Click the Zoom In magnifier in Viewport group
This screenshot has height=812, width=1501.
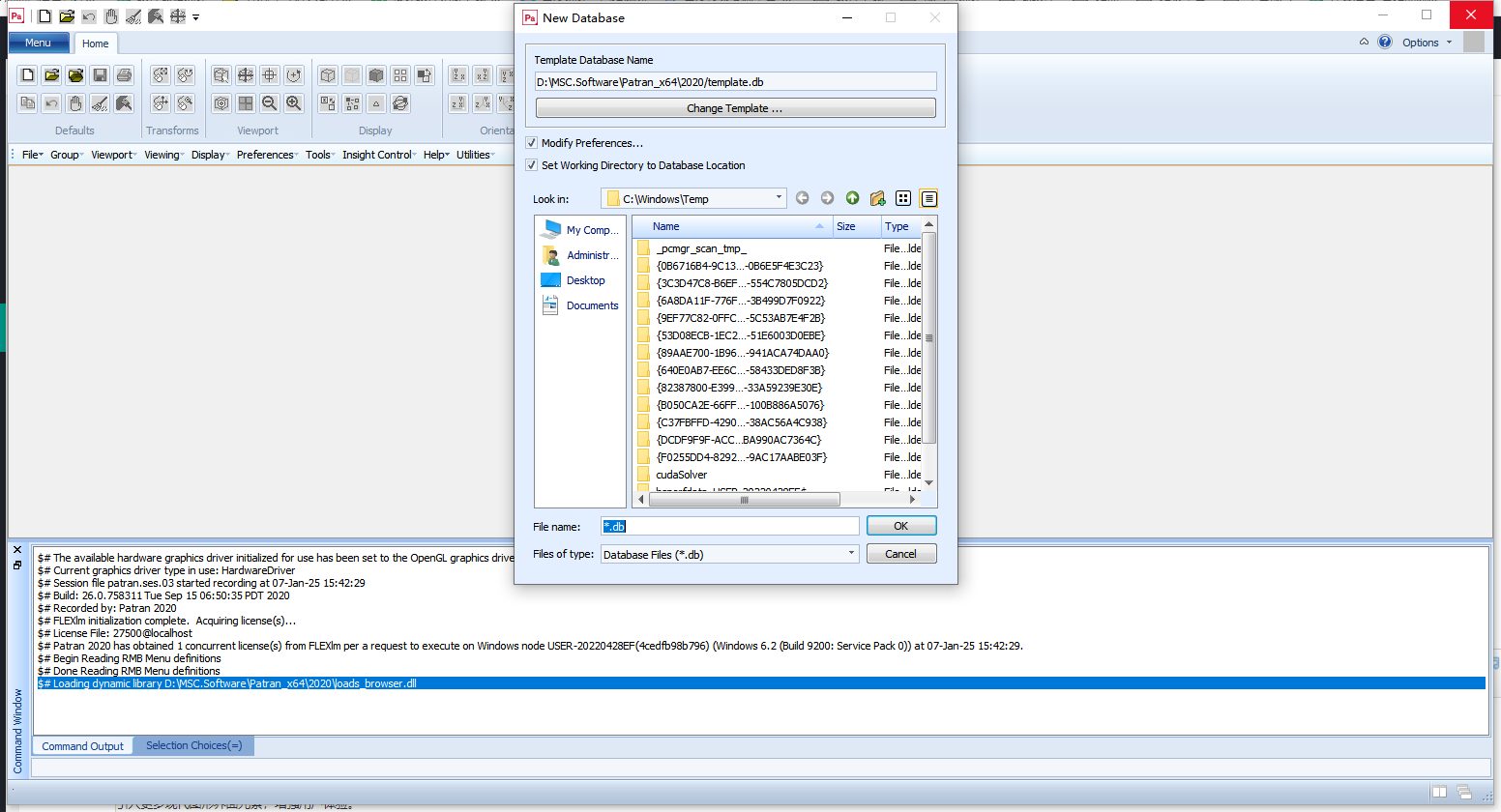point(294,103)
